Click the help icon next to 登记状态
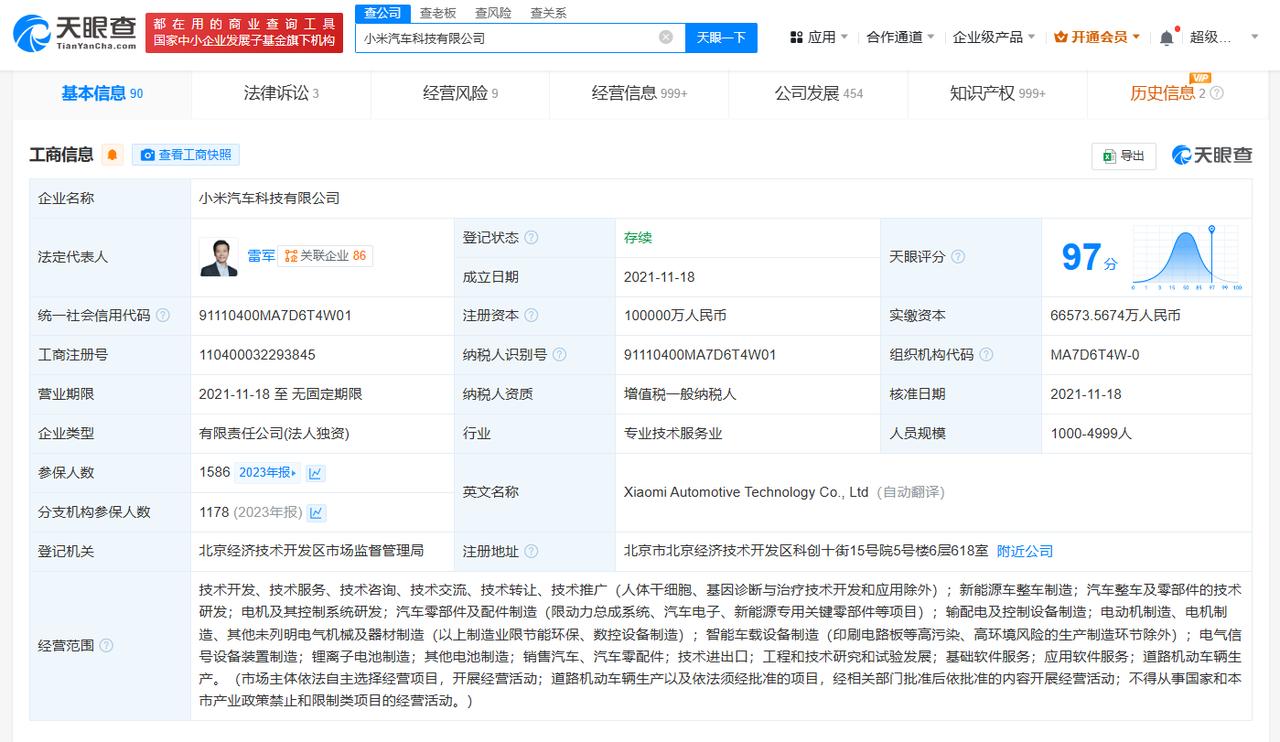 [x=531, y=238]
